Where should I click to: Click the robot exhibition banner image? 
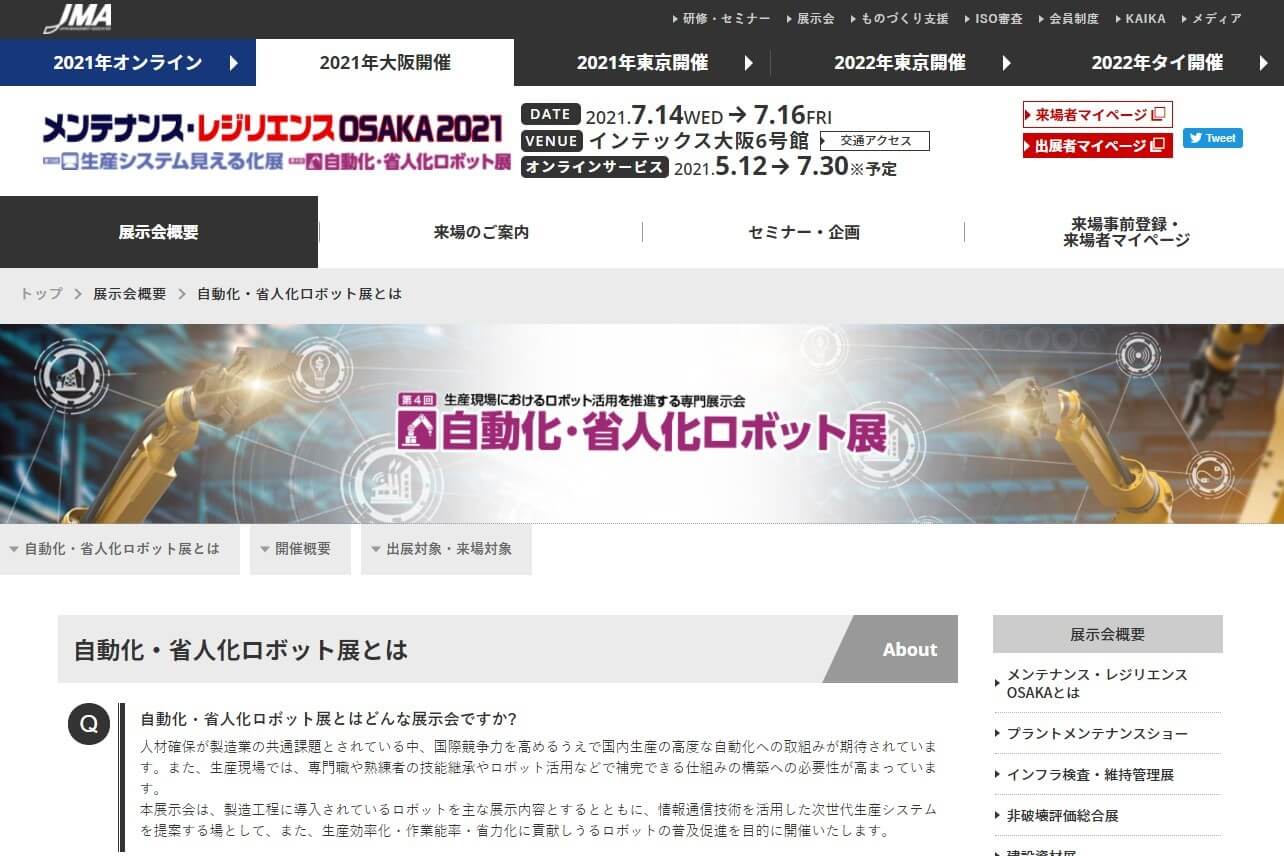click(x=642, y=423)
